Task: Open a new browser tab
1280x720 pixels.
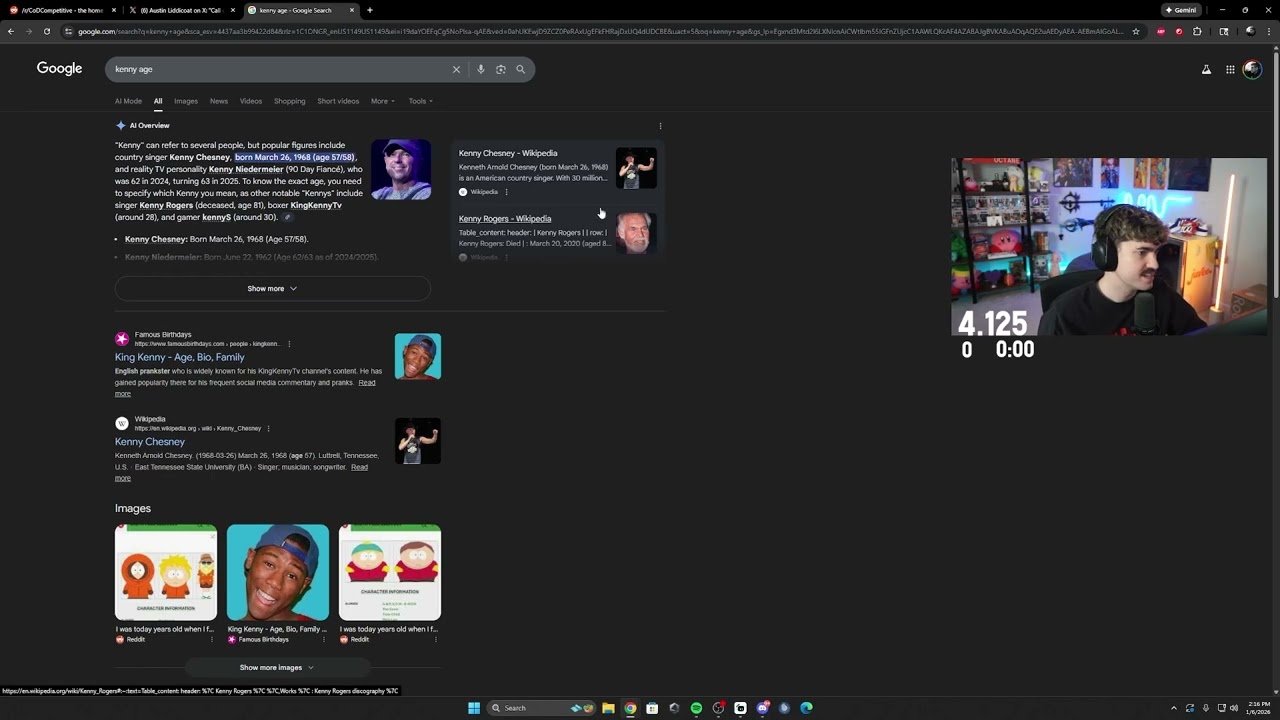Action: pyautogui.click(x=370, y=10)
